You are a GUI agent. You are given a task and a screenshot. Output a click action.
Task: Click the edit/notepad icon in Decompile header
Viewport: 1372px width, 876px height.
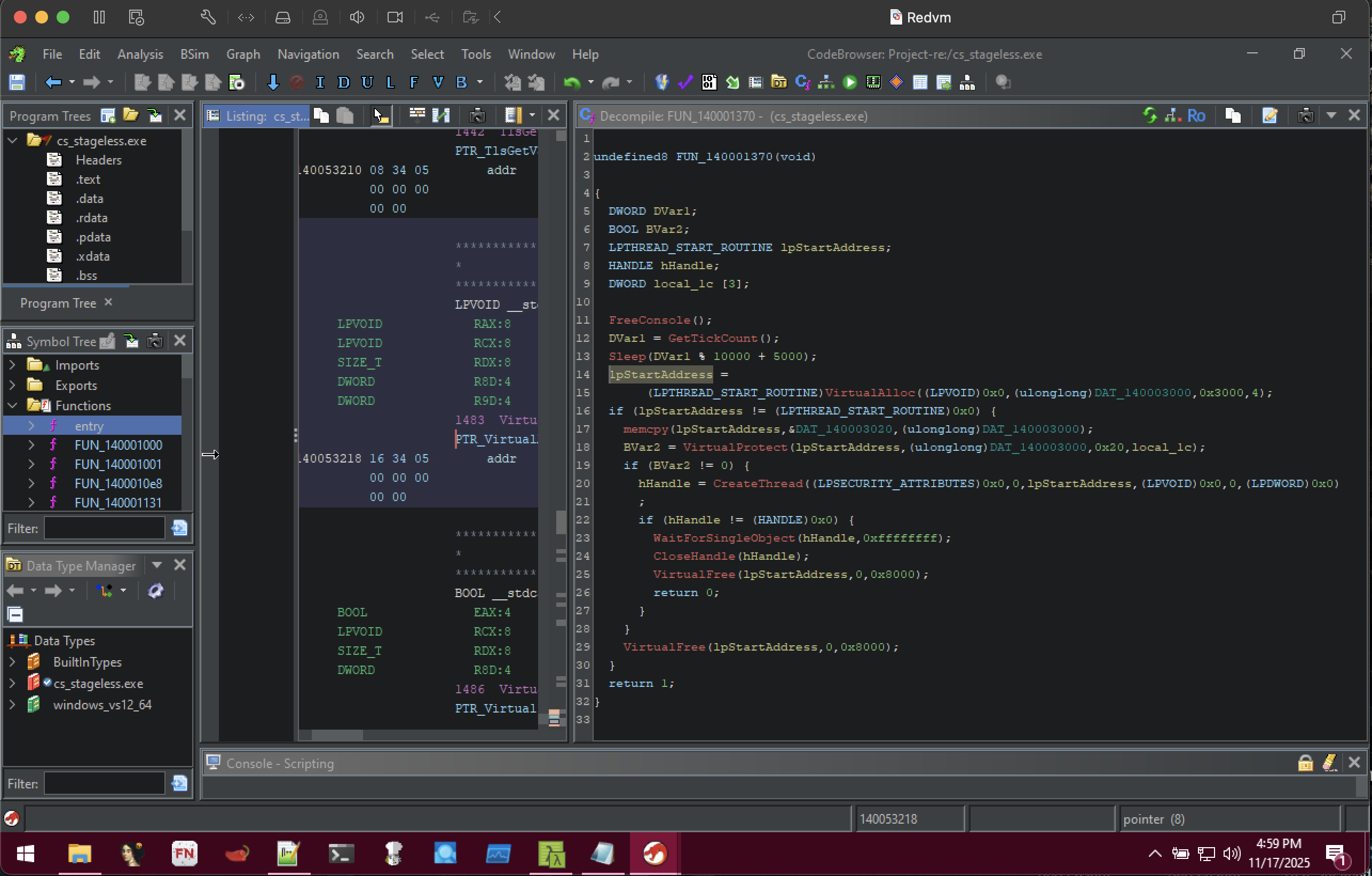click(1270, 116)
